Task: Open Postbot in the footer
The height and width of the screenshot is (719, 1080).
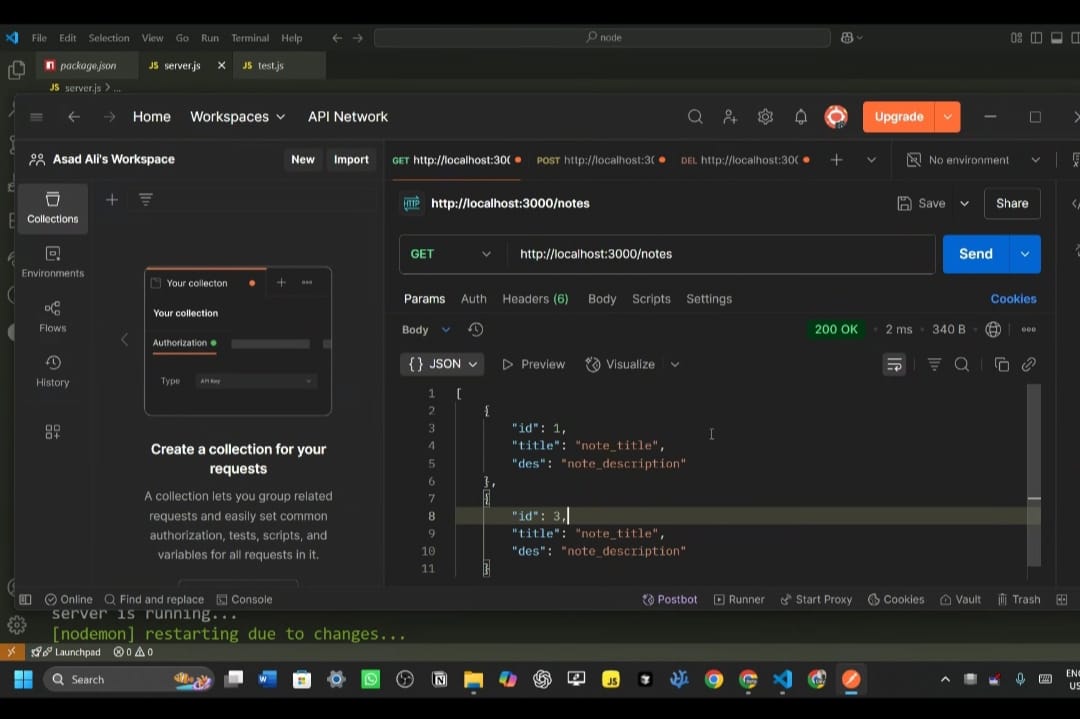Action: pyautogui.click(x=670, y=600)
